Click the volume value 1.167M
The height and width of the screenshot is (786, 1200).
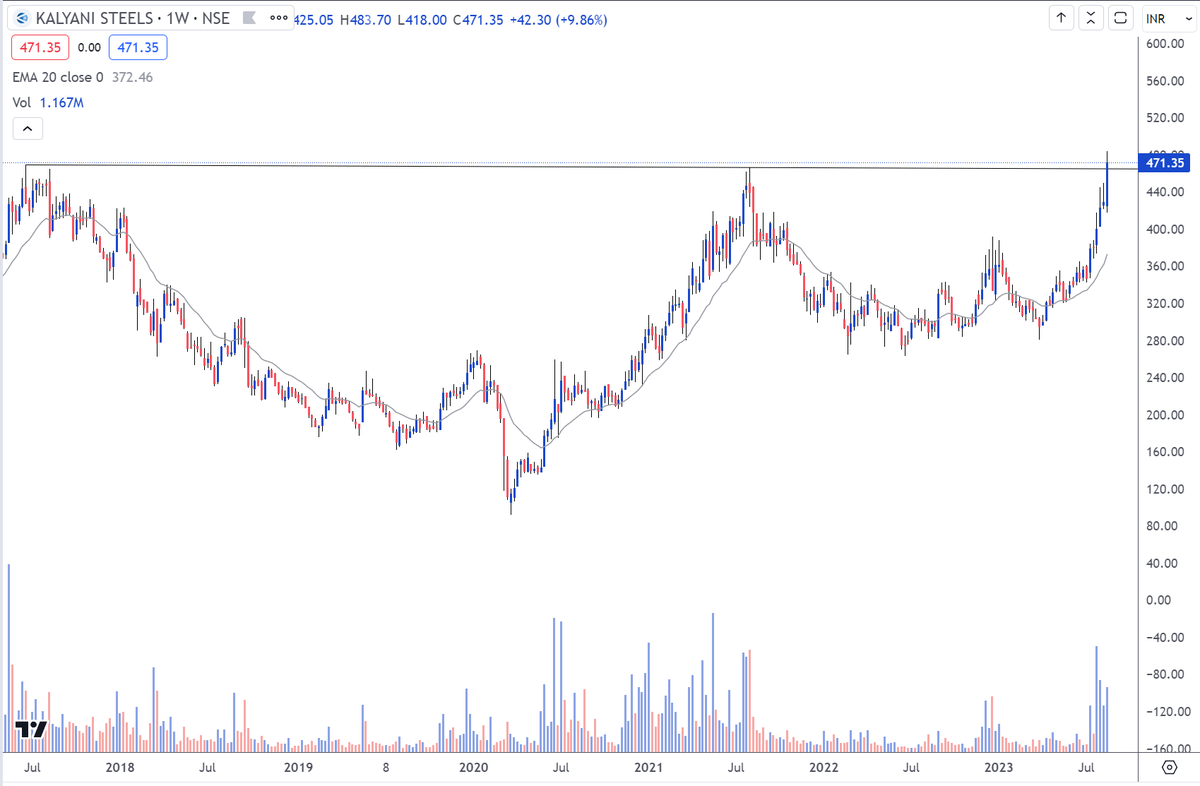click(63, 102)
